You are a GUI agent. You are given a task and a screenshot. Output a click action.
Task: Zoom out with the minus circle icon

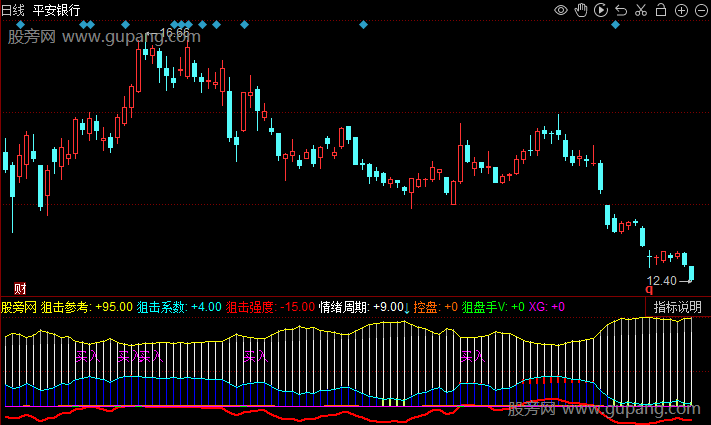pos(701,10)
